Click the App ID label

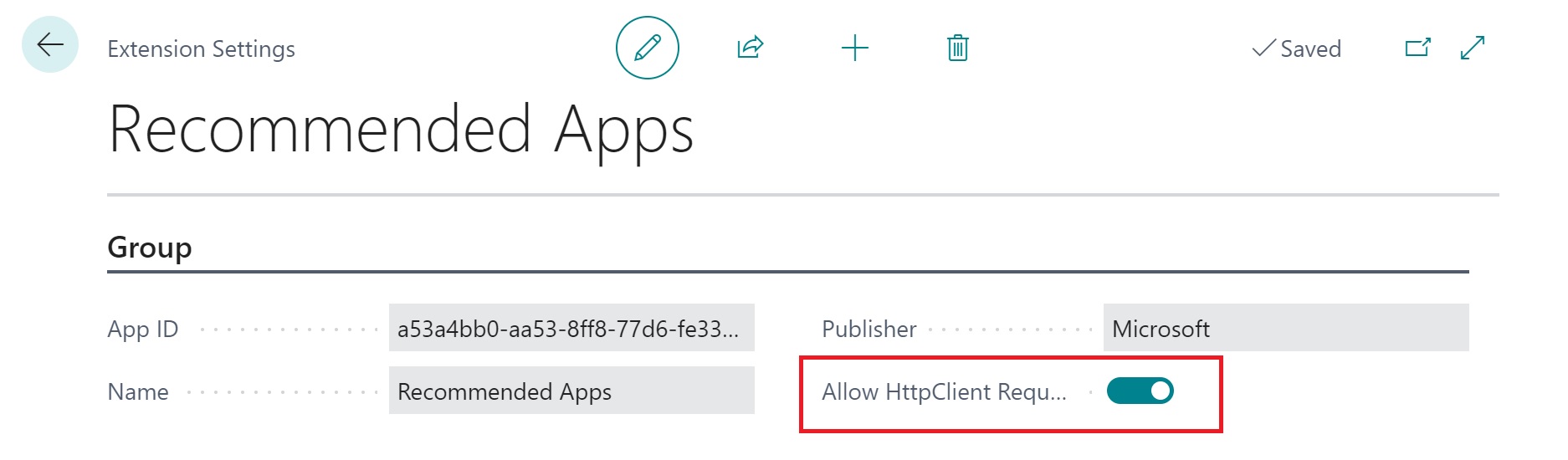(x=143, y=329)
